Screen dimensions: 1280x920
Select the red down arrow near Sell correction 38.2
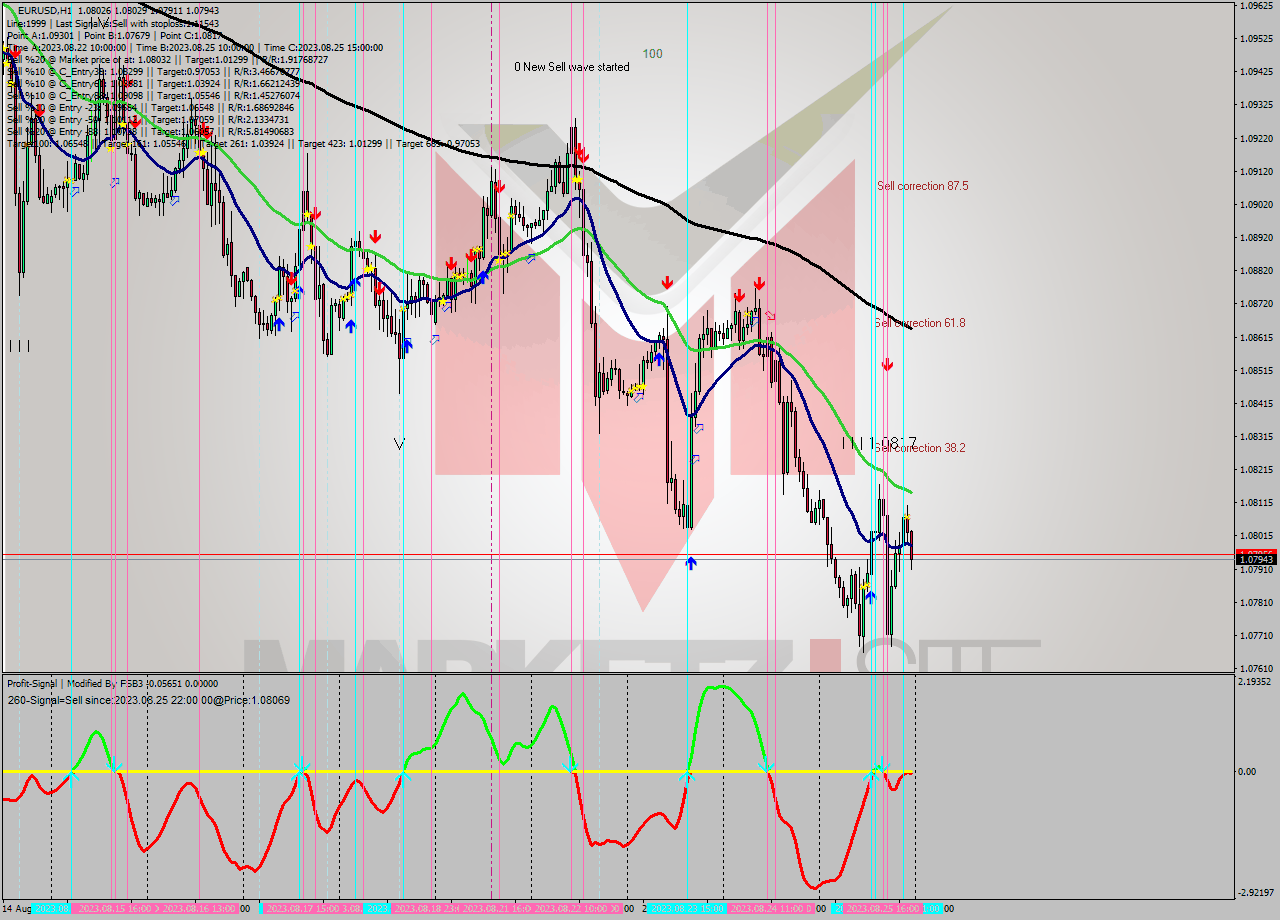(x=887, y=363)
